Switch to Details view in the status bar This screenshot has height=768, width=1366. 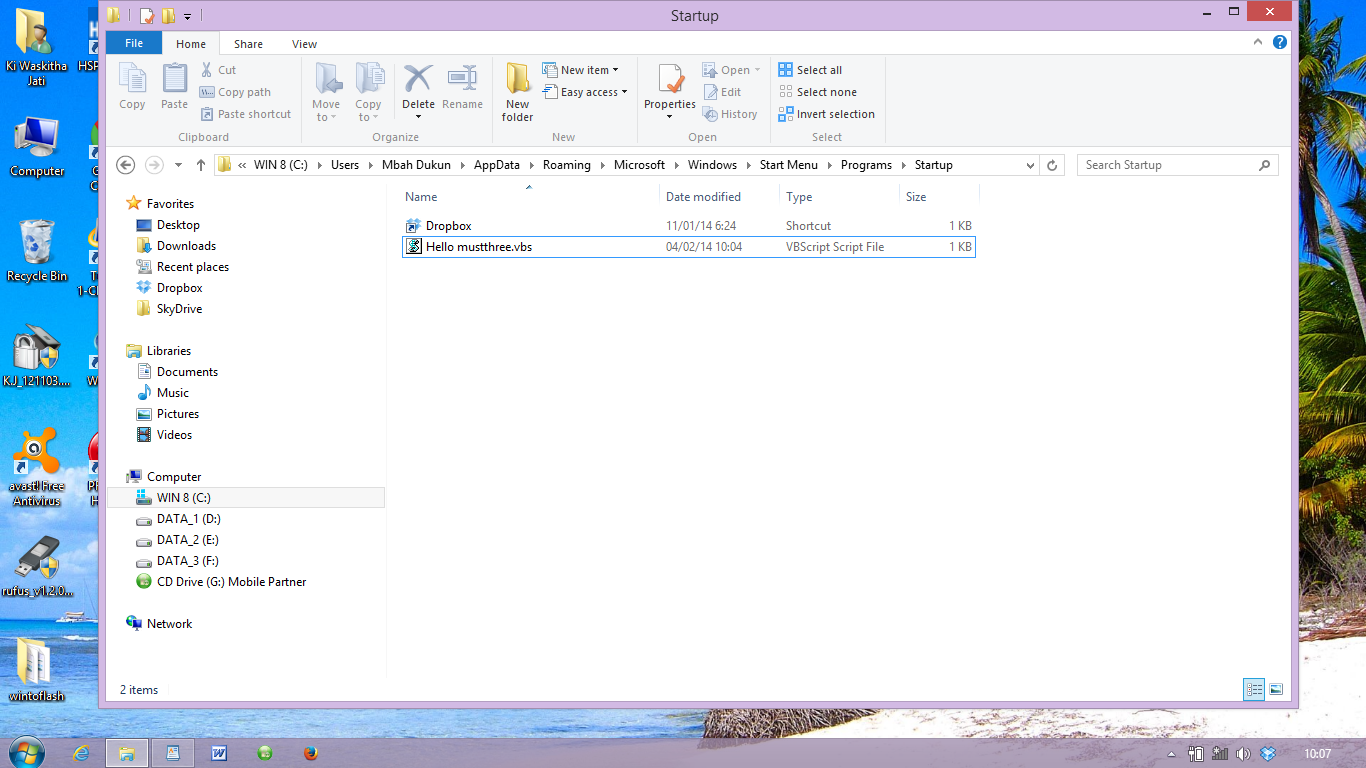(x=1253, y=689)
